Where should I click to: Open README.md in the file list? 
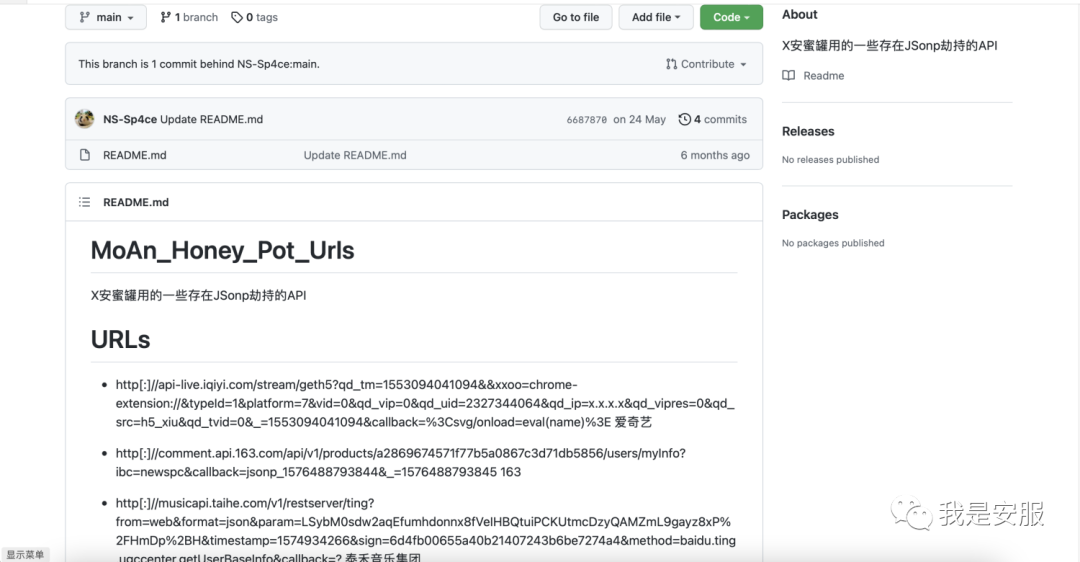[135, 155]
